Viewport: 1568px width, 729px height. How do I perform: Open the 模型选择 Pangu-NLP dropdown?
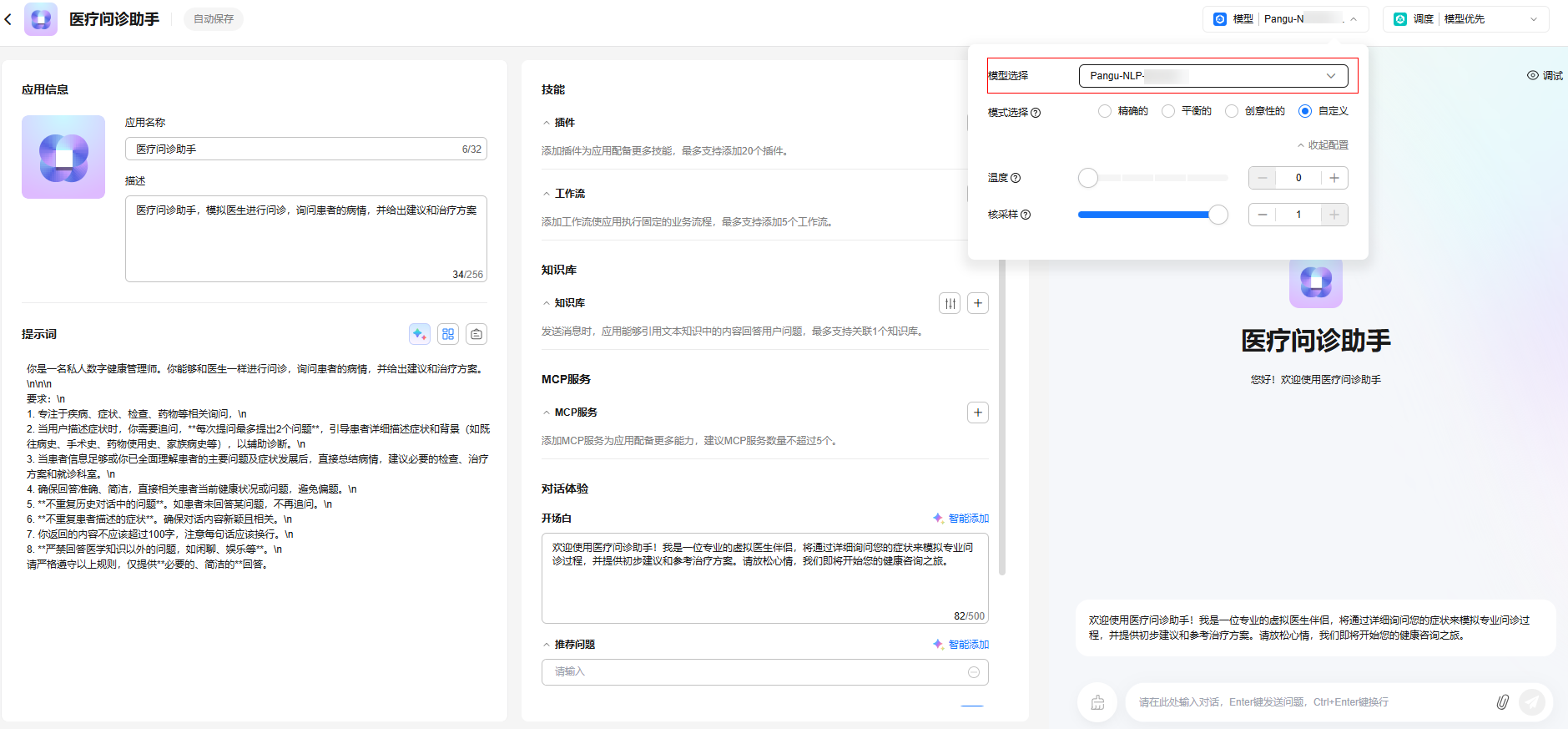1213,76
